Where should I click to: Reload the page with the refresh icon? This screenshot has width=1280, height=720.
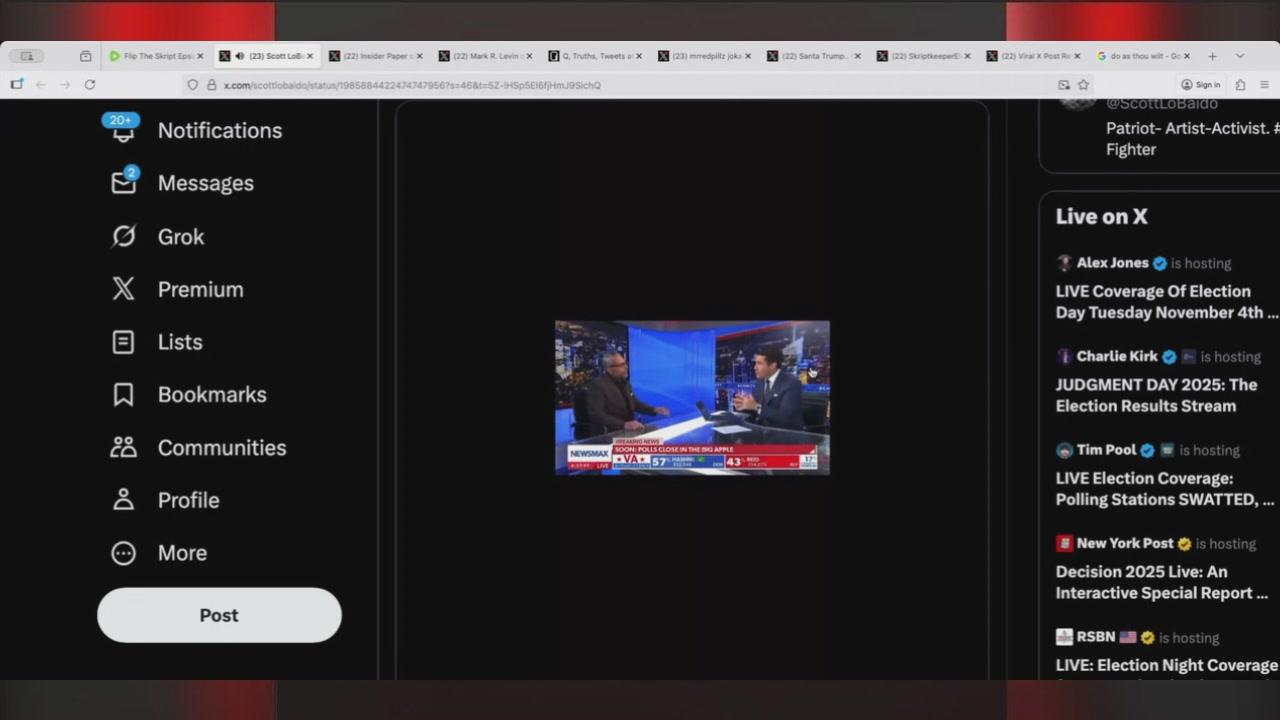click(x=89, y=85)
